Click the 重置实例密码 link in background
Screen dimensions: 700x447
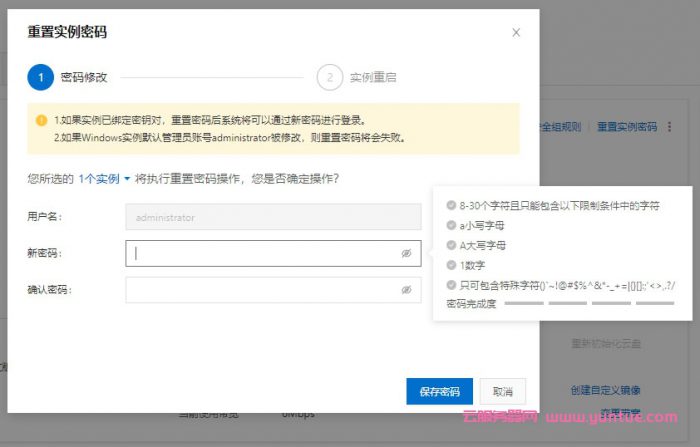point(629,127)
